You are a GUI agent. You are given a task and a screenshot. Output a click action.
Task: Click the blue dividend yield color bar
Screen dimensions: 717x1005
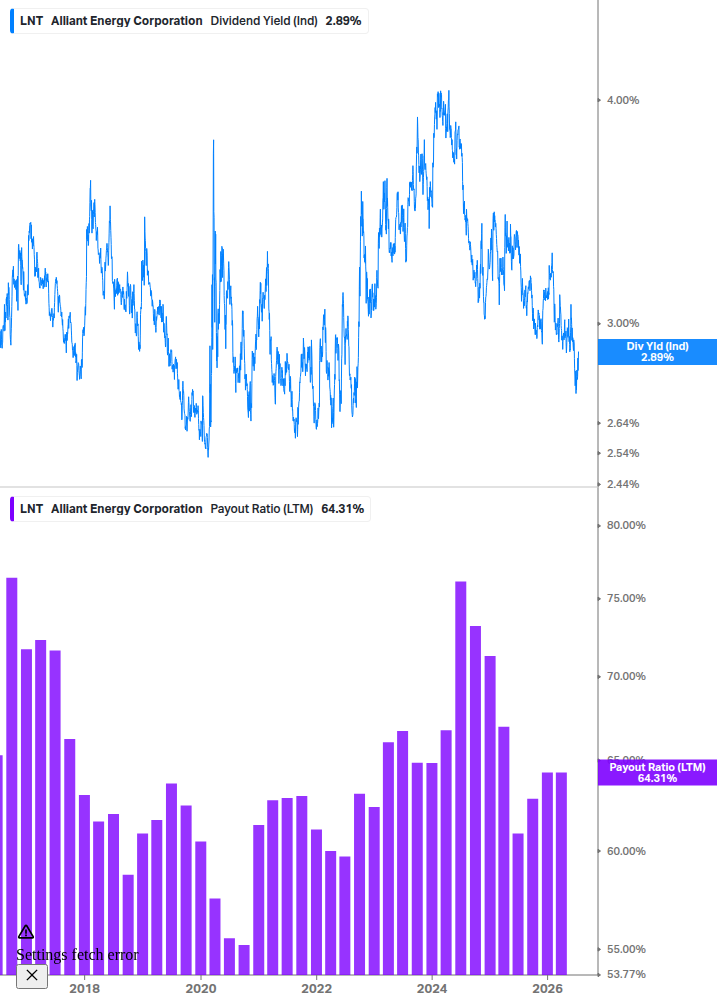12,21
